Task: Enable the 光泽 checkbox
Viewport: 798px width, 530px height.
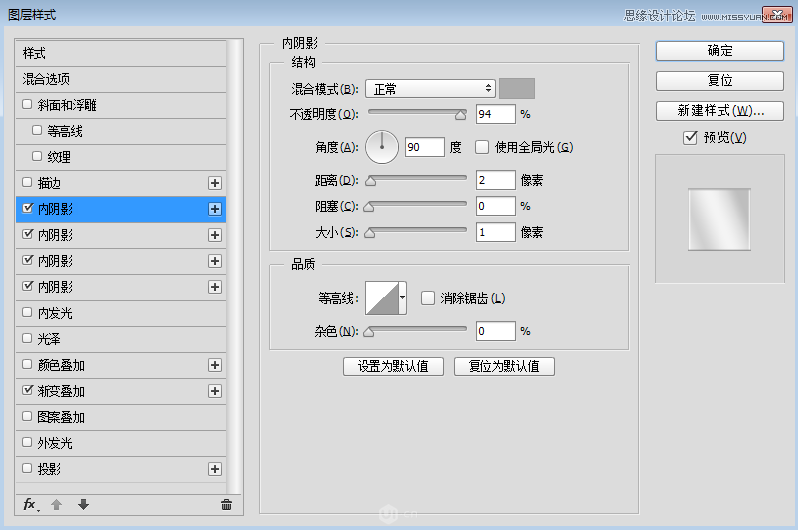Action: tap(27, 338)
